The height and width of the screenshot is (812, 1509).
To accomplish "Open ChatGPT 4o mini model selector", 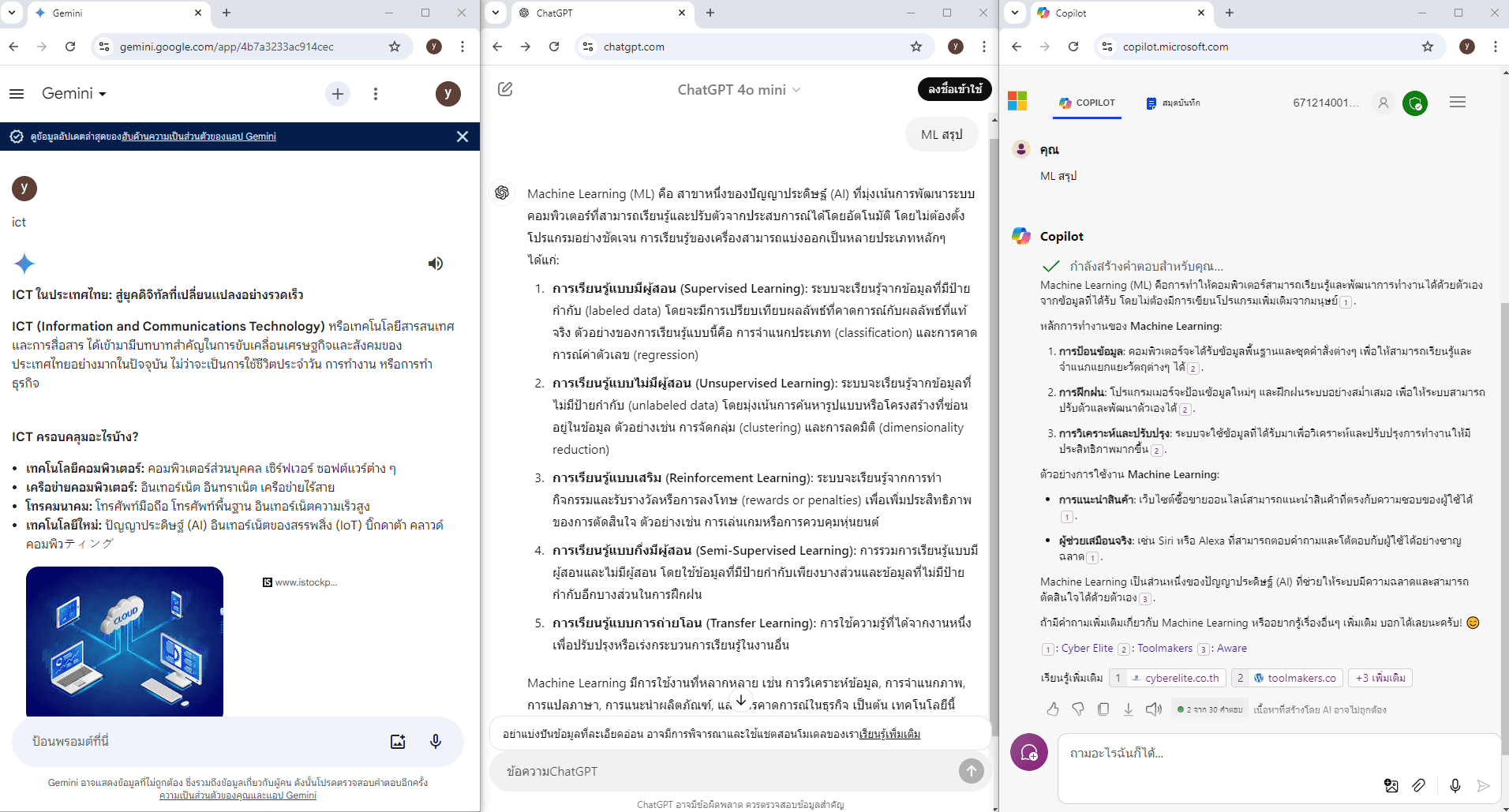I will tap(739, 90).
